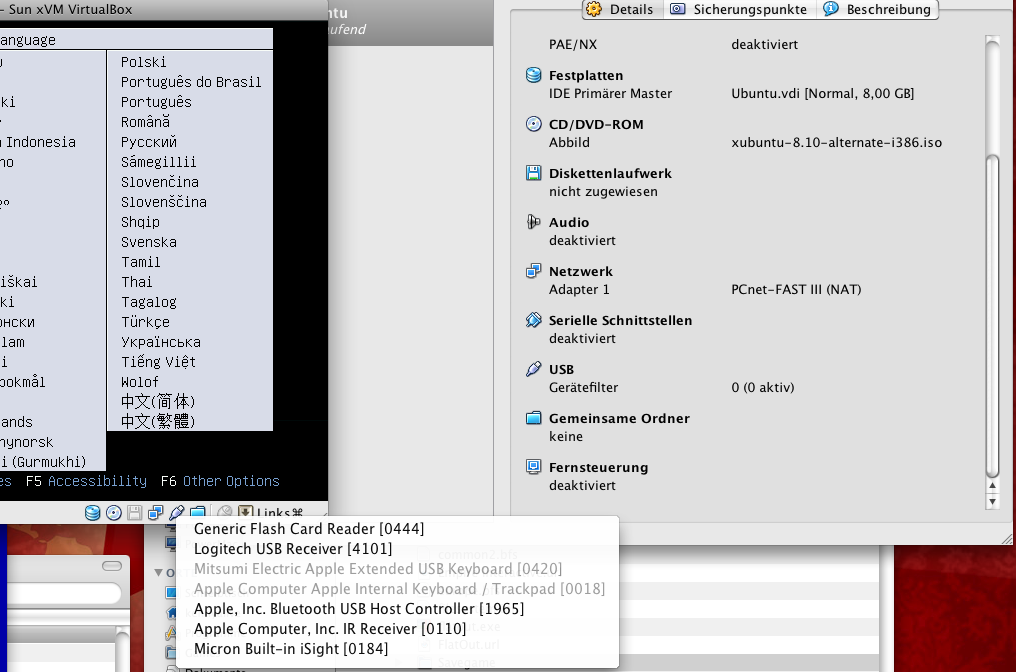
Task: Choose Tiếng Việt in the language list
Action: [159, 362]
